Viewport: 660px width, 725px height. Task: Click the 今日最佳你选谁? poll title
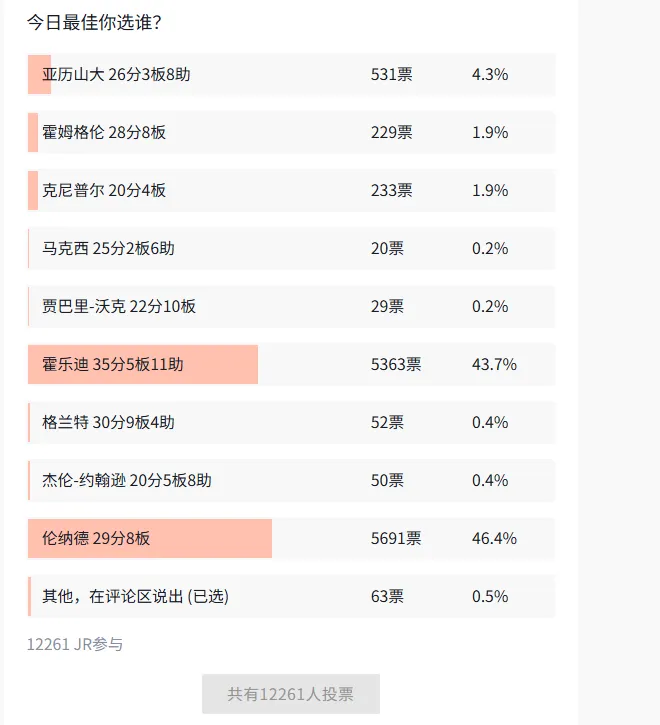[94, 23]
